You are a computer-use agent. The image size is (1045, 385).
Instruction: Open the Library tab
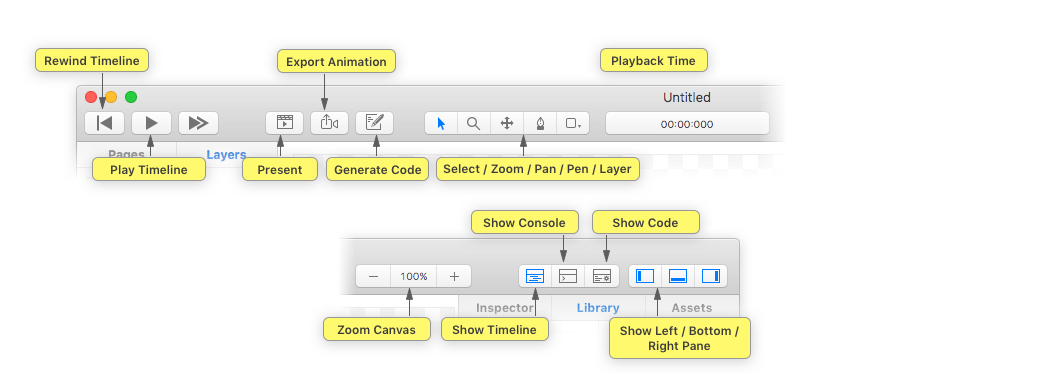click(598, 308)
